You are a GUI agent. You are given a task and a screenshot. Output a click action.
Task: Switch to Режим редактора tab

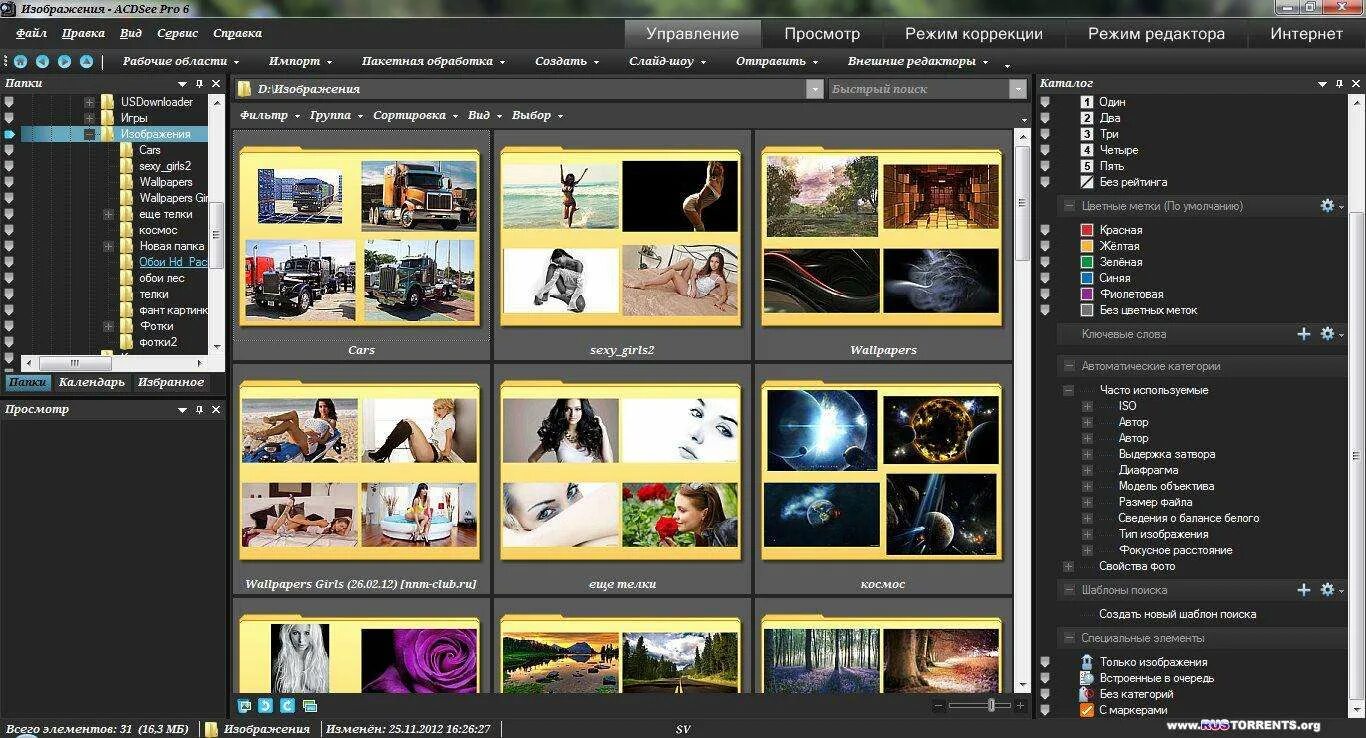pos(1156,33)
